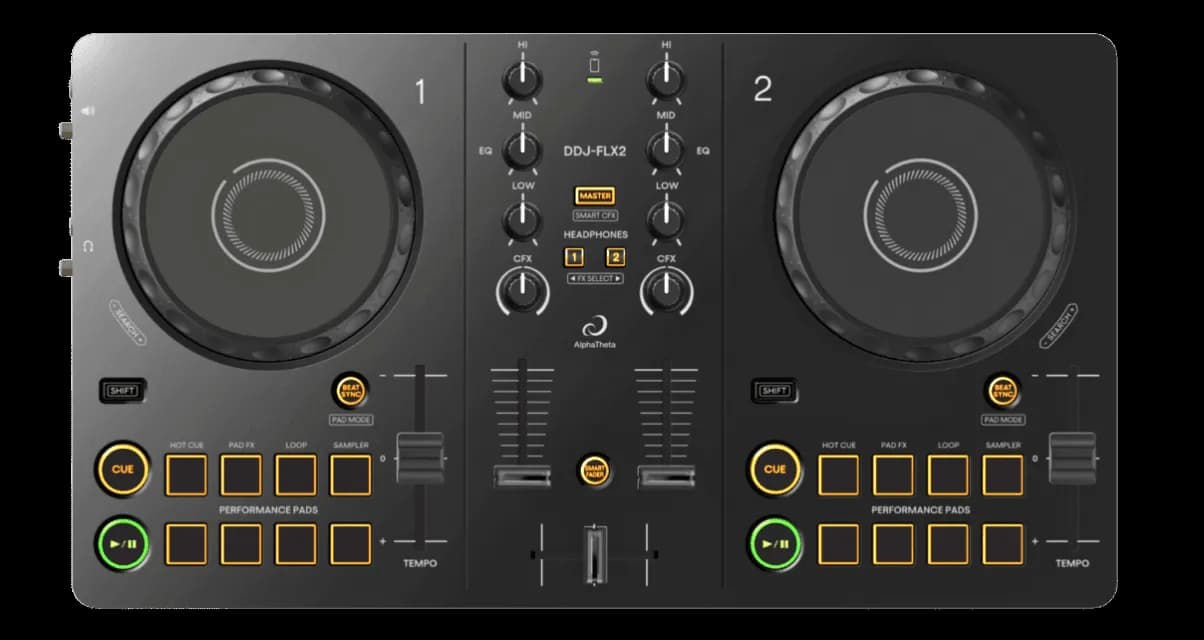Click the channel 2 MID EQ knob

(666, 150)
